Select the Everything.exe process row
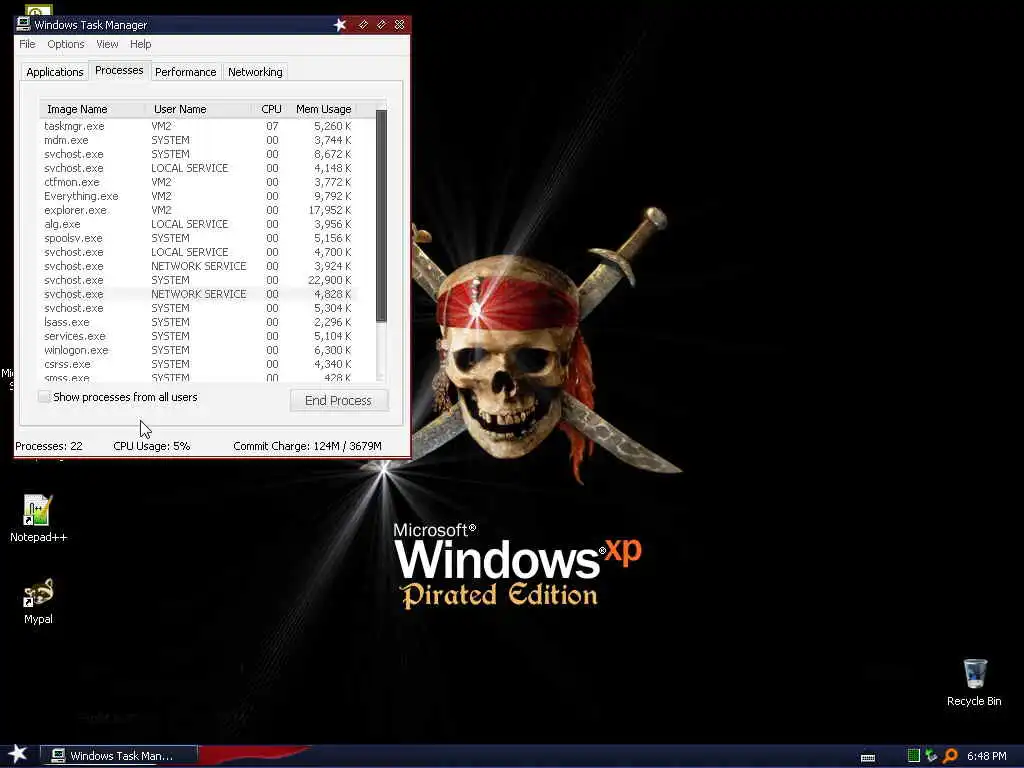 199,196
